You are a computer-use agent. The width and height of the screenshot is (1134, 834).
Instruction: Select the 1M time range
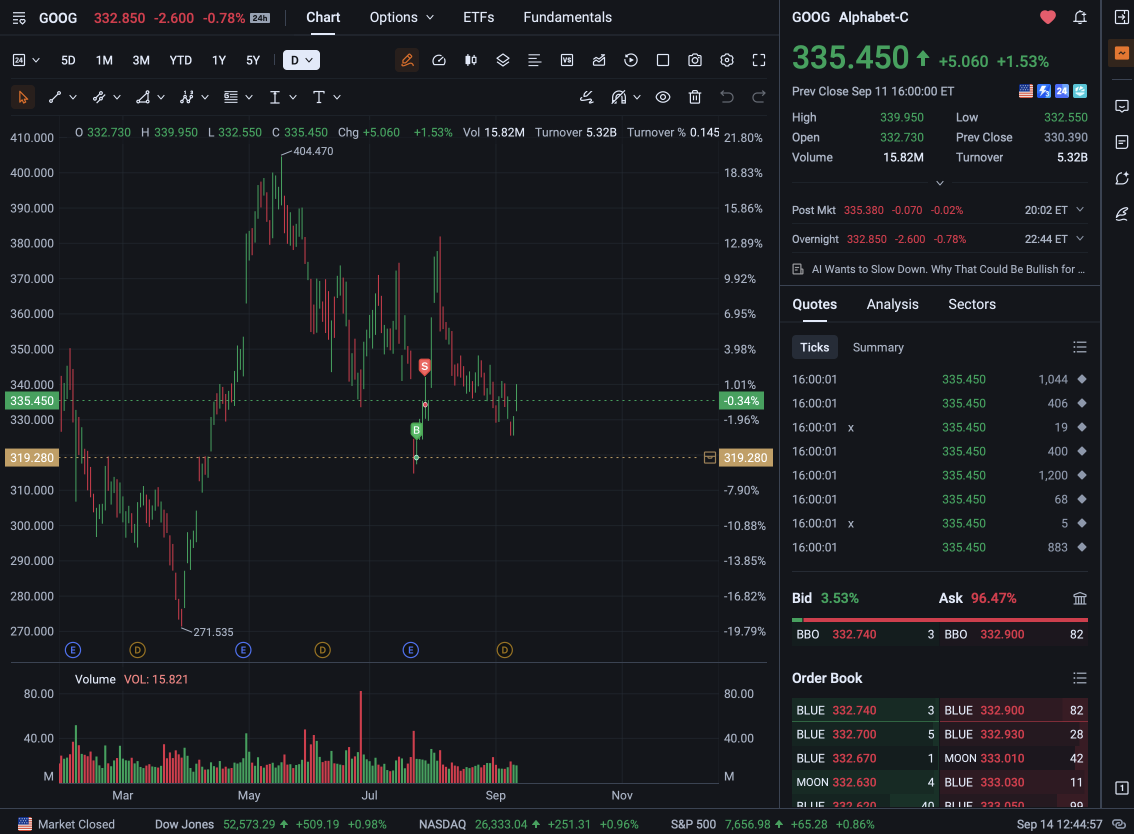pyautogui.click(x=104, y=60)
